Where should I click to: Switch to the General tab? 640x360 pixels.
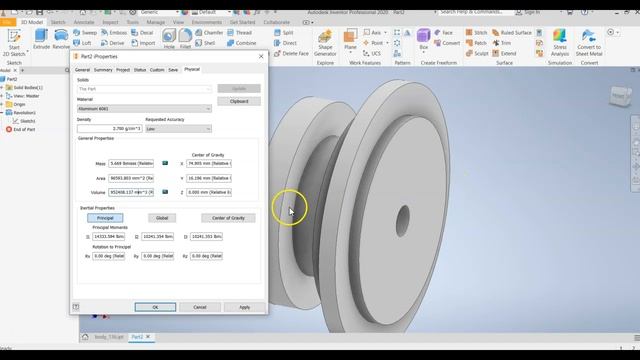[82, 70]
